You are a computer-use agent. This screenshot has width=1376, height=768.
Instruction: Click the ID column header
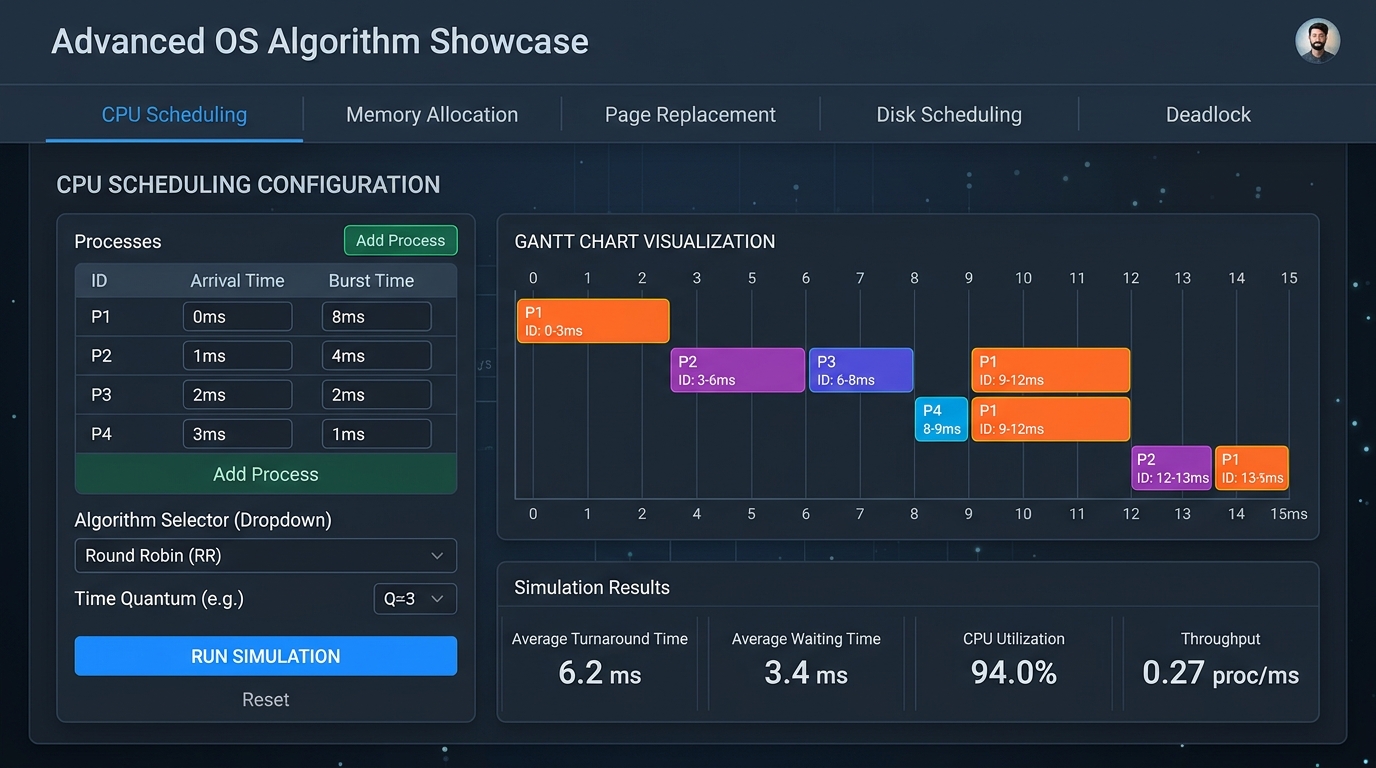99,281
